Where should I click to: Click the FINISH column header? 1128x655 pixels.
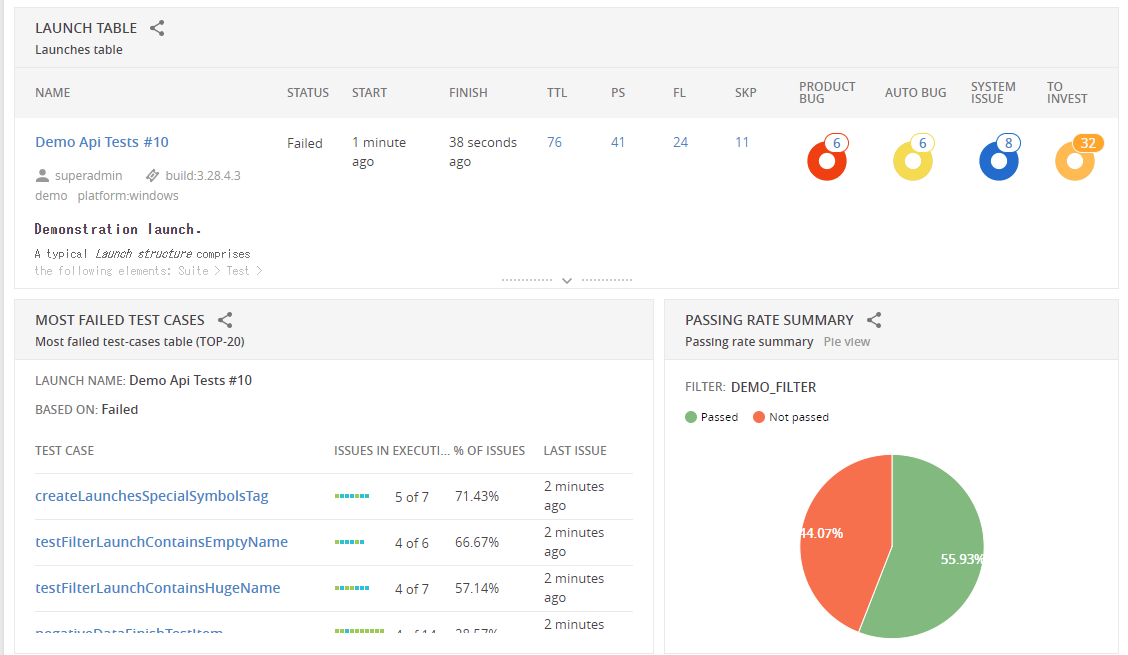click(468, 93)
